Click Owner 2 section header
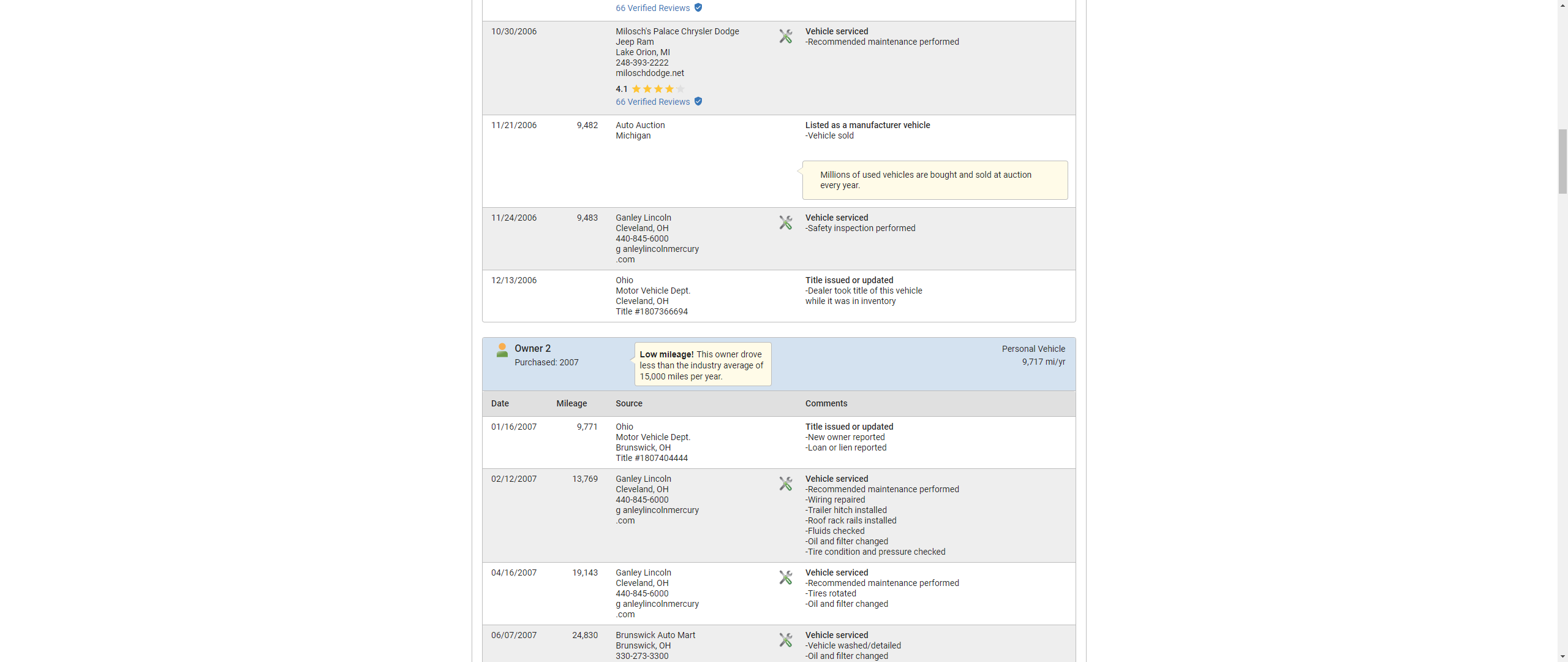Image resolution: width=1568 pixels, height=662 pixels. click(x=532, y=348)
